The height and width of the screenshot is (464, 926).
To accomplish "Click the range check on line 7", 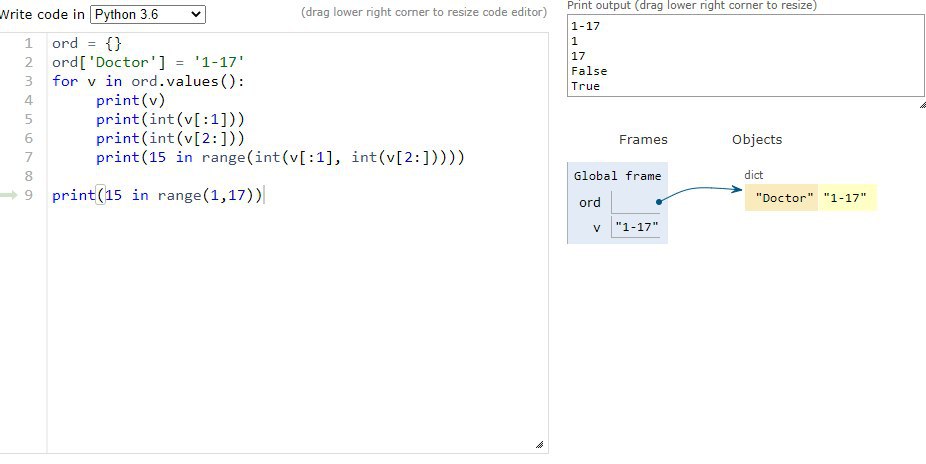I will click(x=281, y=157).
